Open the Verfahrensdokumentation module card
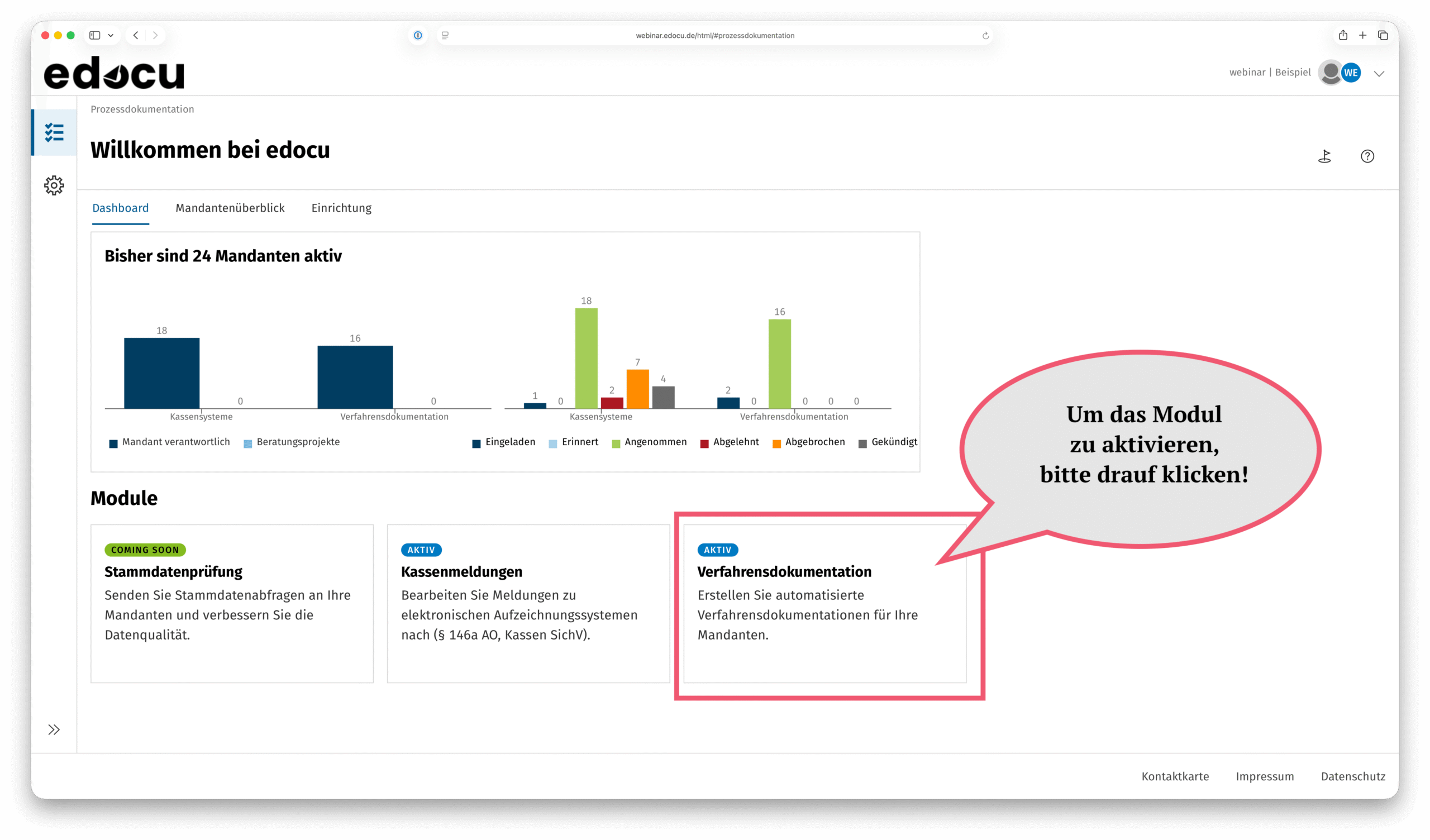 pyautogui.click(x=824, y=603)
